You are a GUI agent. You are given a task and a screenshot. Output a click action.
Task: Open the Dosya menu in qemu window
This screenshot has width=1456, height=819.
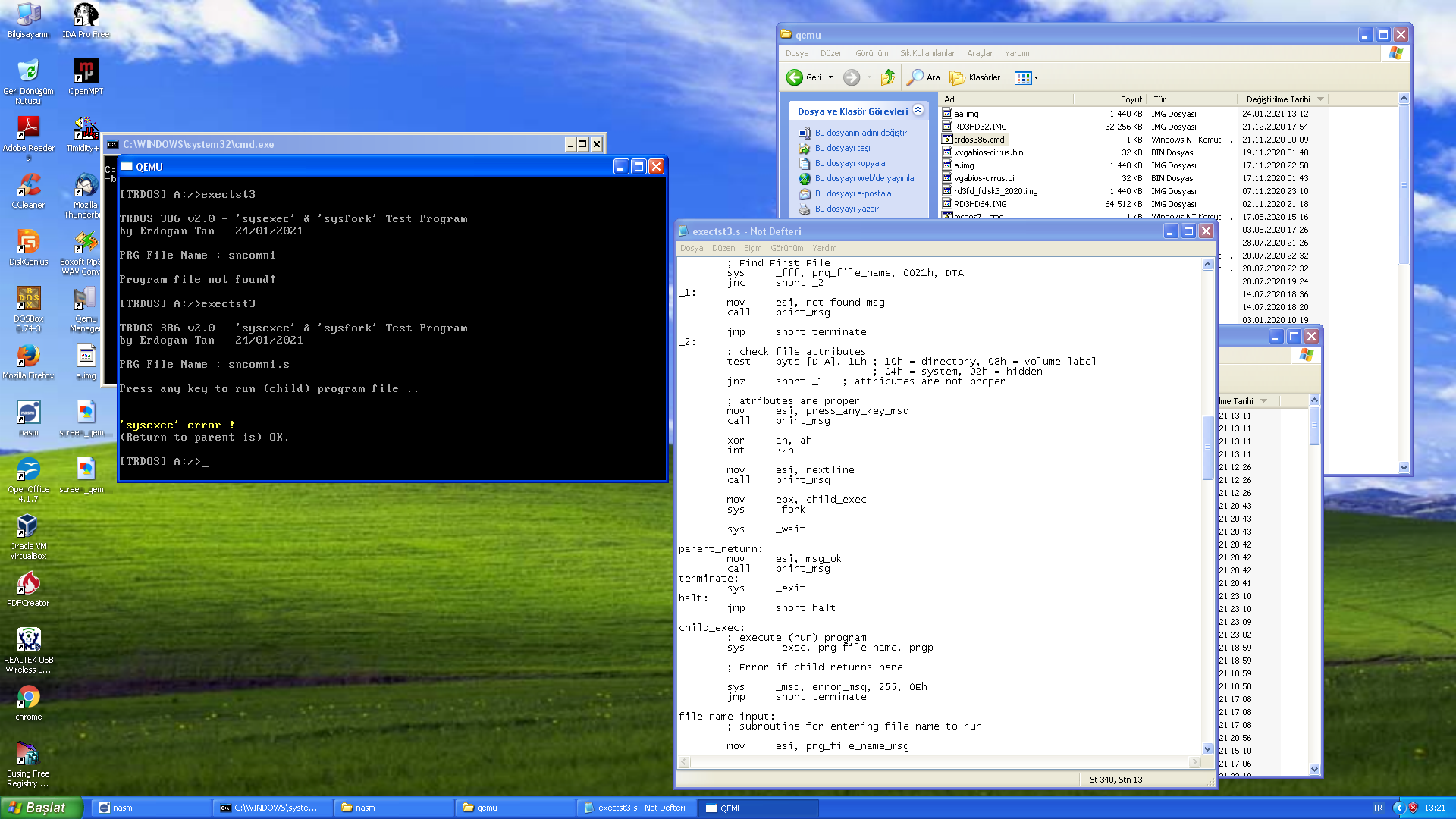797,53
